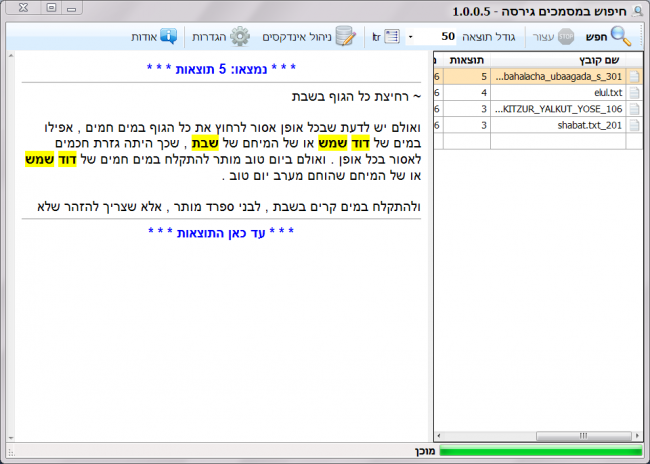This screenshot has width=650, height=464.
Task: Click the מוכן status label
Action: point(425,451)
